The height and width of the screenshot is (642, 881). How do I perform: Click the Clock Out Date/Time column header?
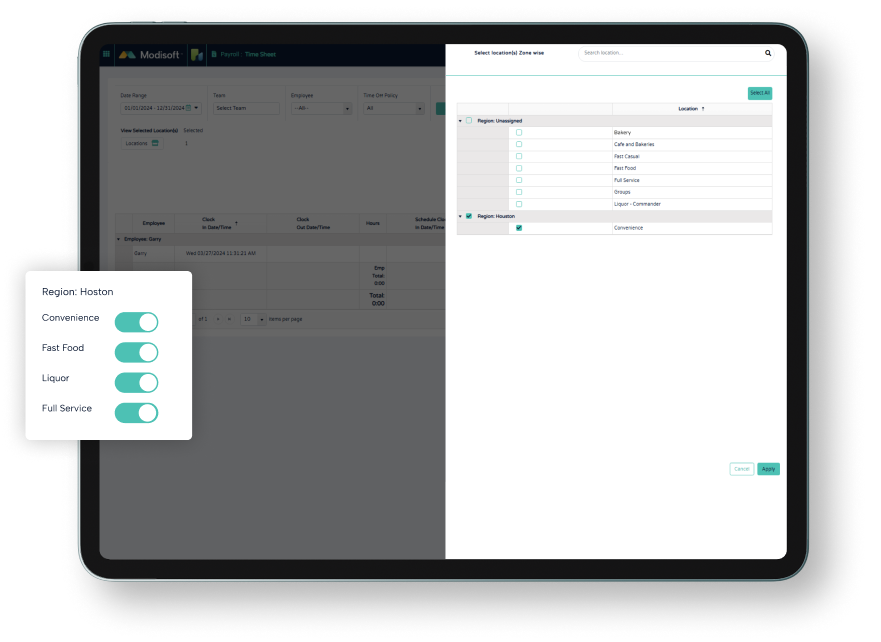[313, 223]
